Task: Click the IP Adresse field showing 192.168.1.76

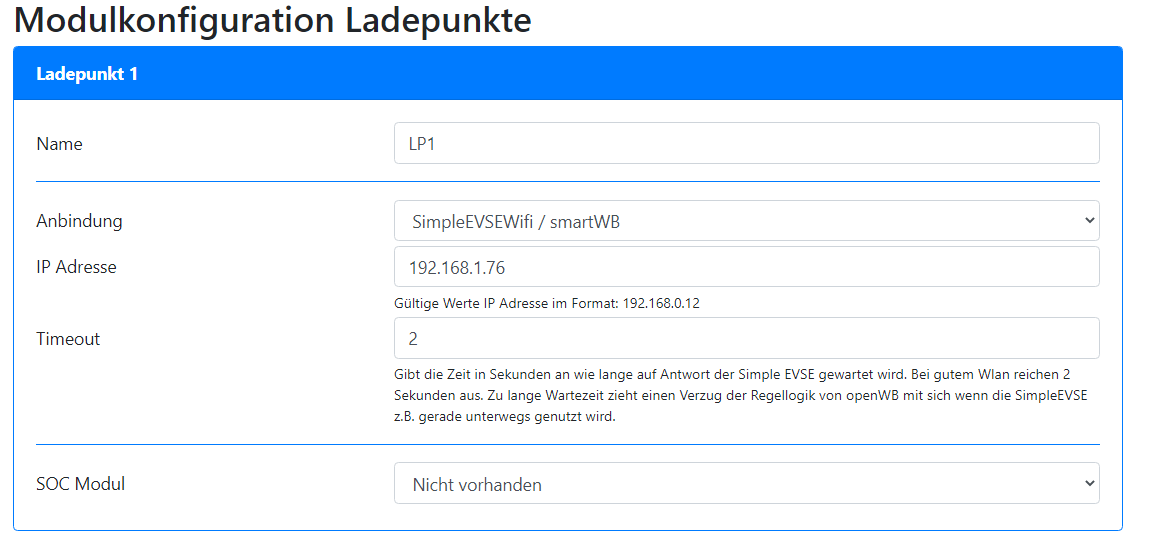Action: [746, 267]
